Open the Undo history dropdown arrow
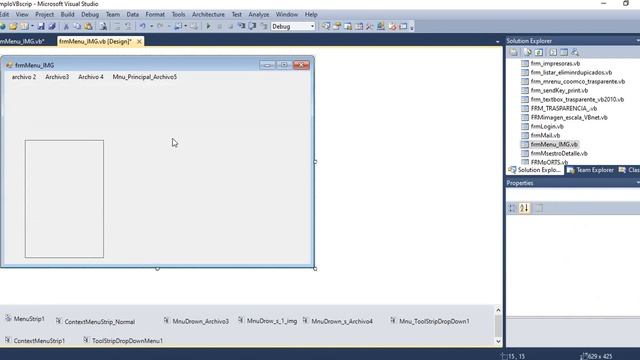Screen dimensions: 640x360 click(x=151, y=27)
